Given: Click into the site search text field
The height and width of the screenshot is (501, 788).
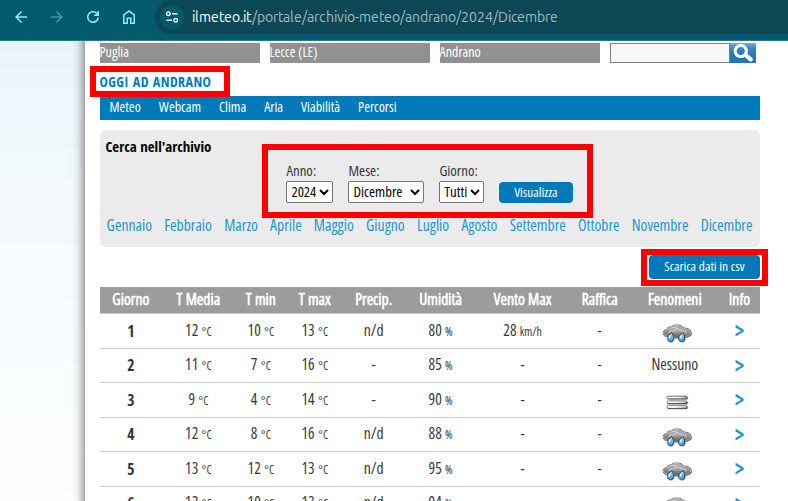Looking at the screenshot, I should pos(669,53).
